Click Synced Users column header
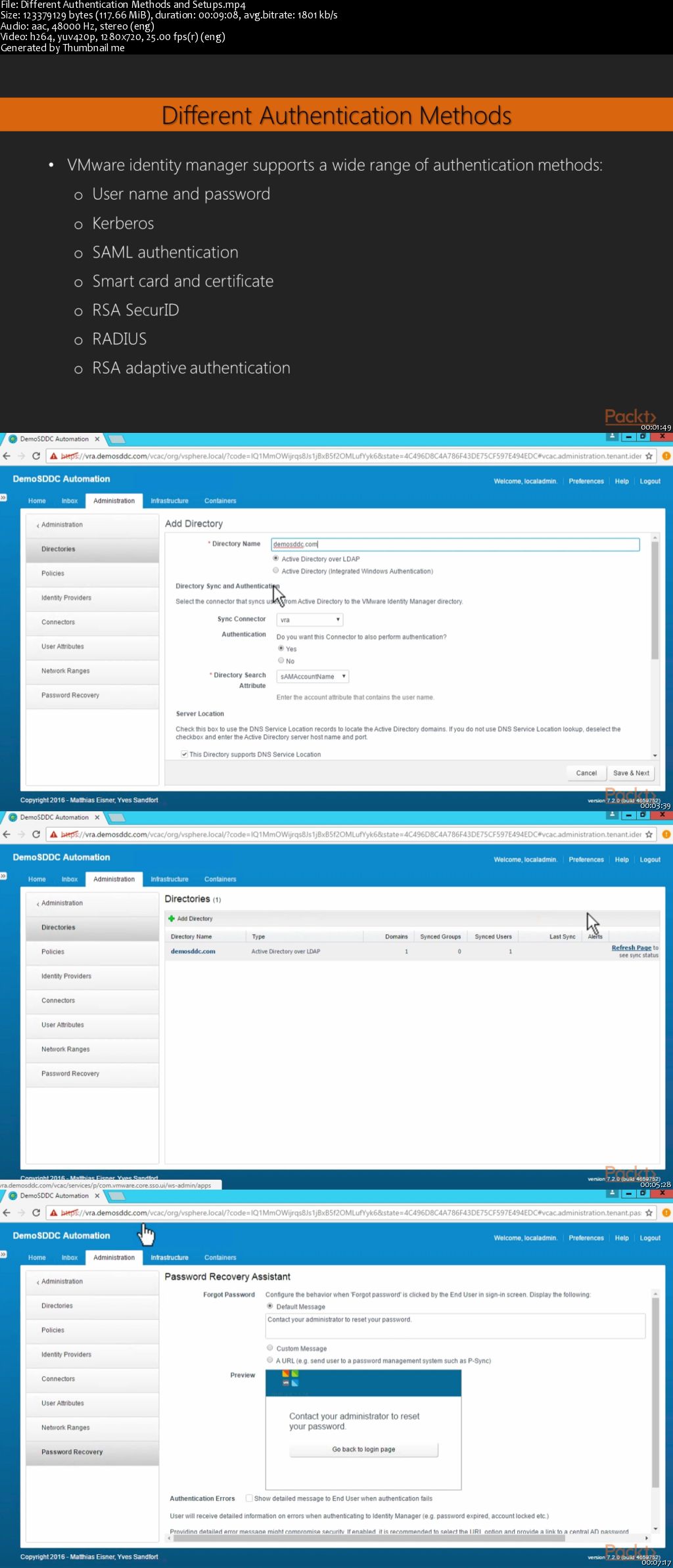Screen dimensions: 673x1568 [493, 937]
